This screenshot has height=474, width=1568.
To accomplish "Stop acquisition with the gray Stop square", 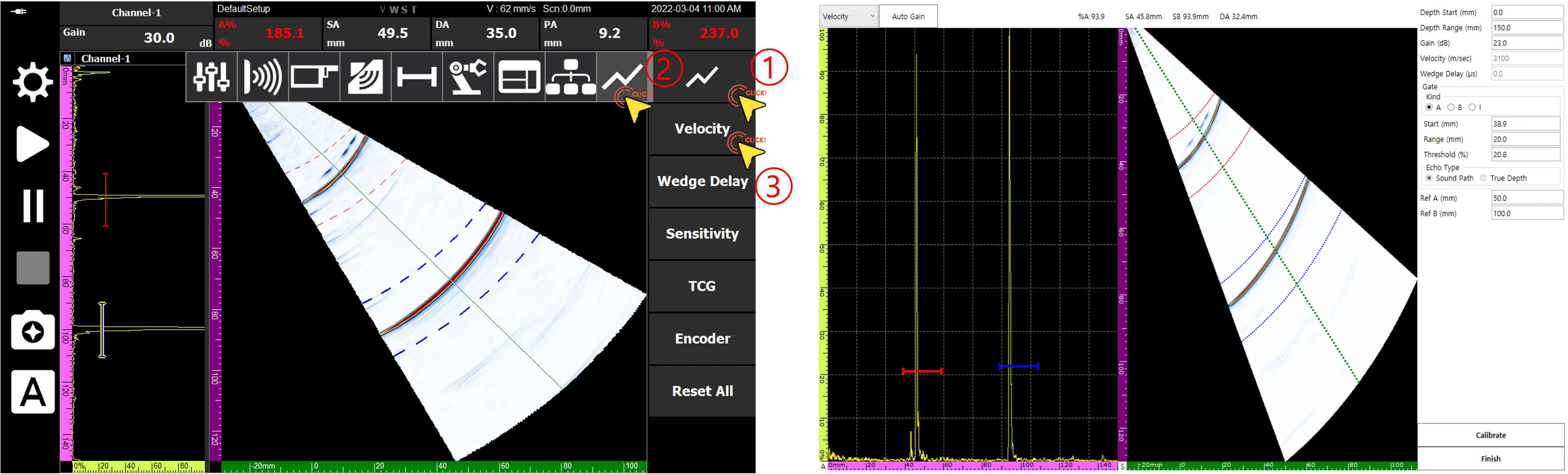I will point(33,268).
